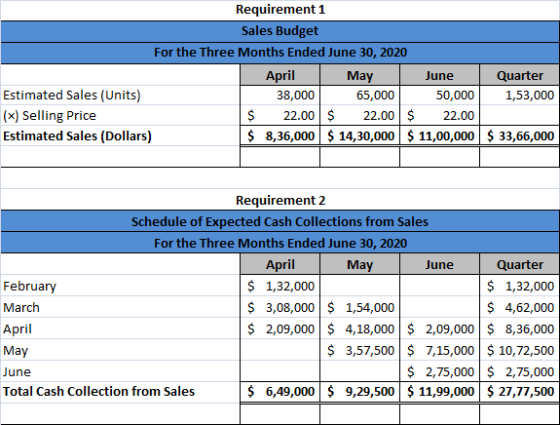Click March Quarter total $ 4,62,000
Viewport: 560px width, 425px height.
[519, 308]
